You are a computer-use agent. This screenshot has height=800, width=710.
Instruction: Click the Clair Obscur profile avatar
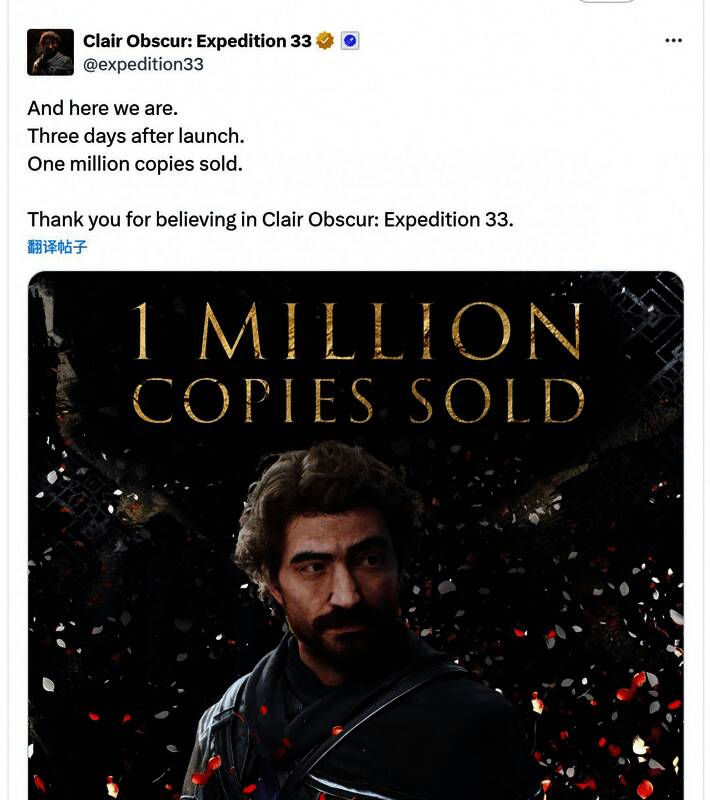50,52
